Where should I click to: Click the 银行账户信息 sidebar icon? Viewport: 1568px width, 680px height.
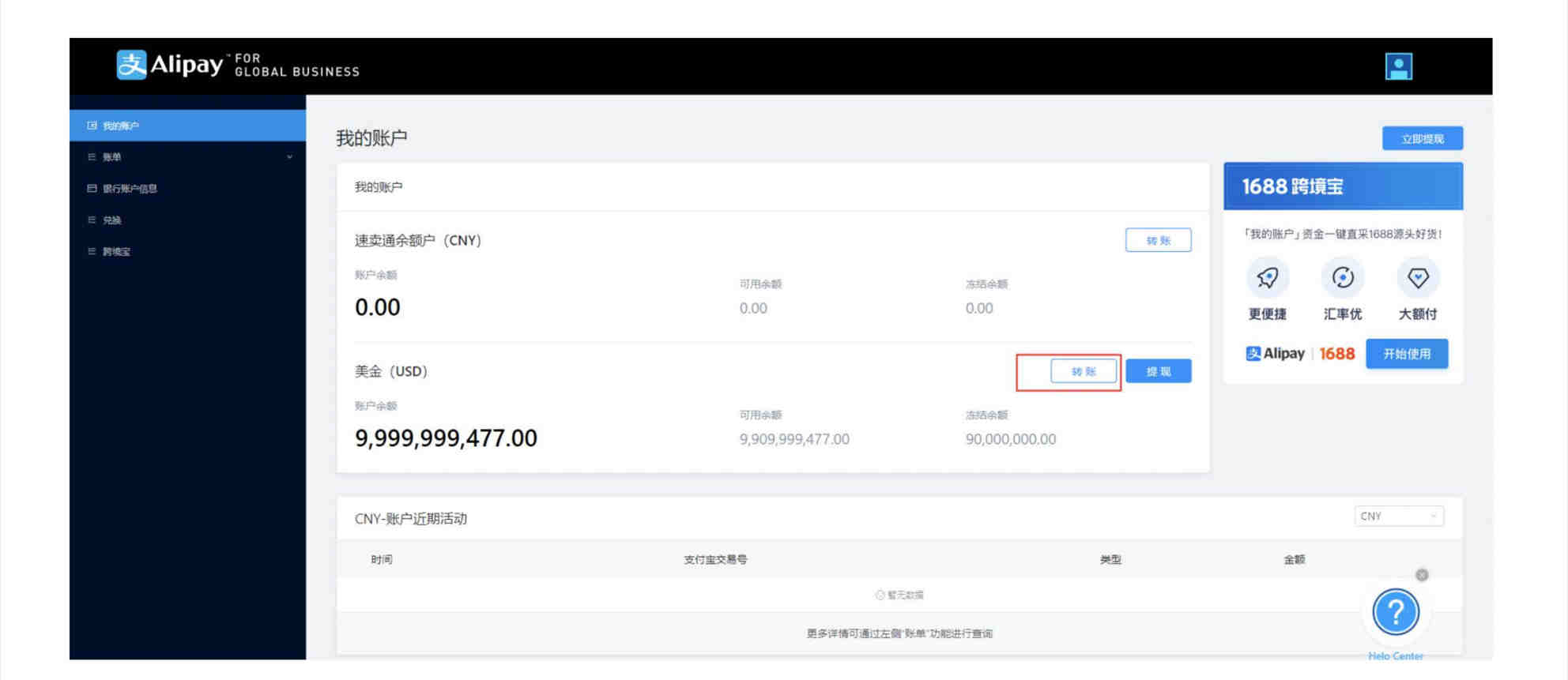point(92,189)
